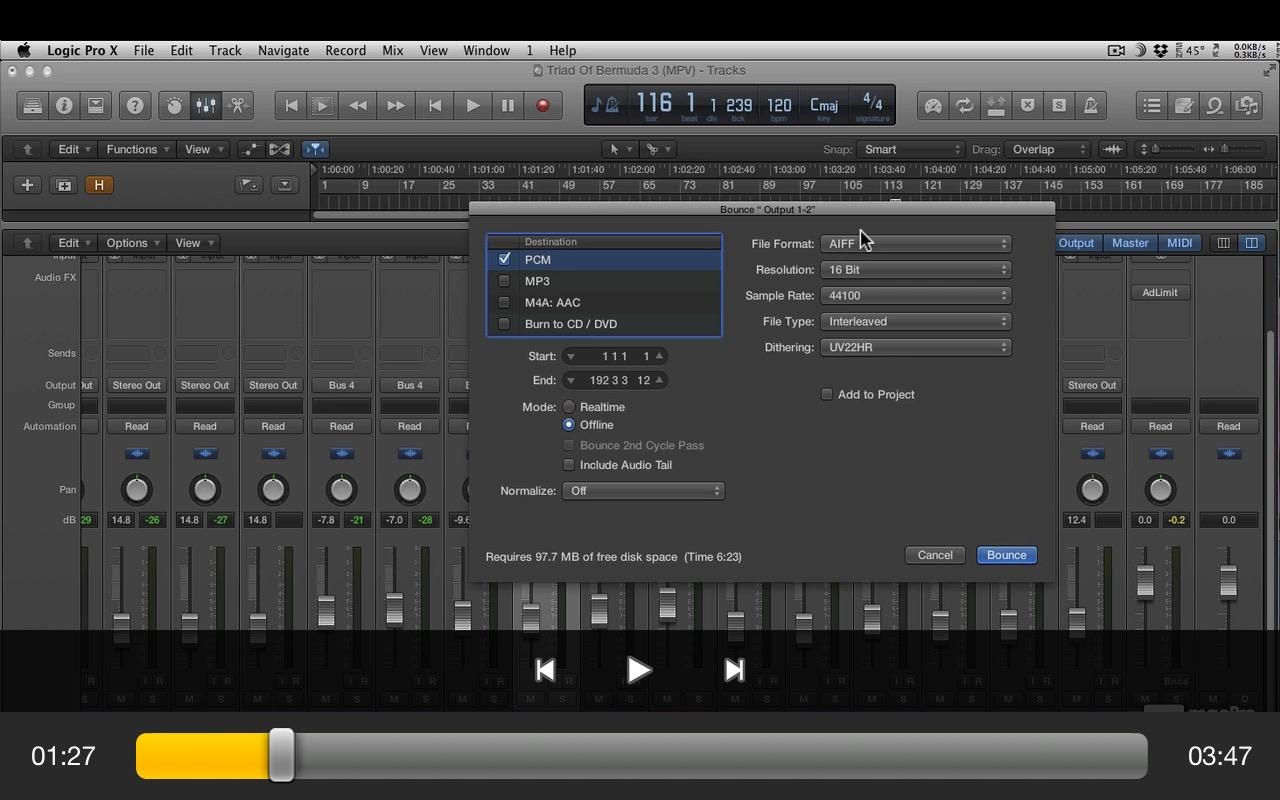Image resolution: width=1280 pixels, height=800 pixels.
Task: Open the Editors scissors icon
Action: pos(237,105)
